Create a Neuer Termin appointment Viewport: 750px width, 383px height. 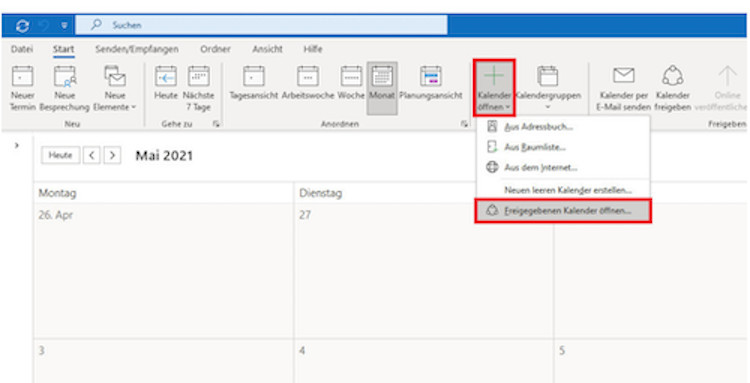point(22,88)
